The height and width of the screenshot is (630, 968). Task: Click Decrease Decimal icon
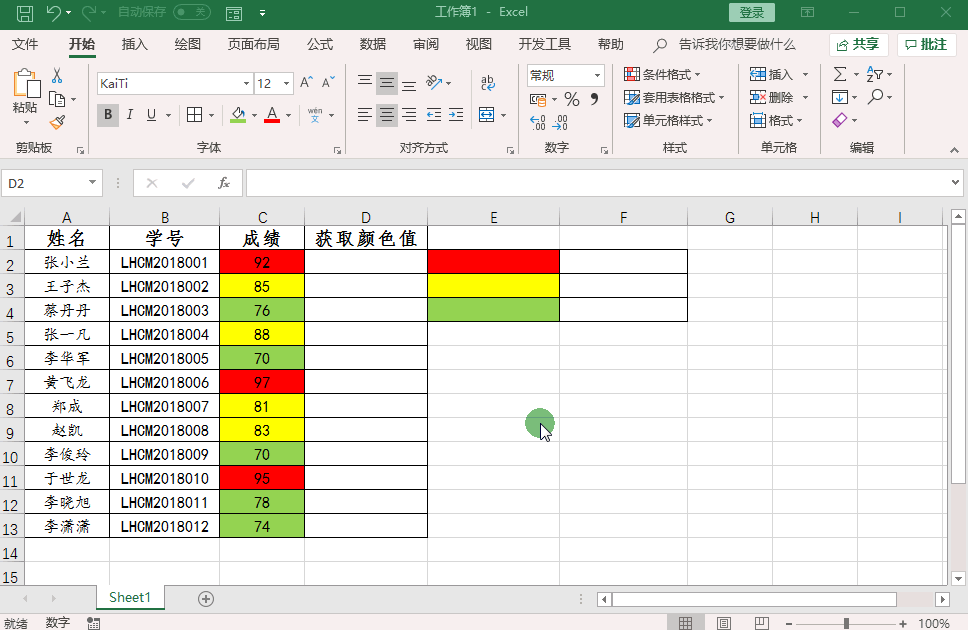tap(560, 122)
